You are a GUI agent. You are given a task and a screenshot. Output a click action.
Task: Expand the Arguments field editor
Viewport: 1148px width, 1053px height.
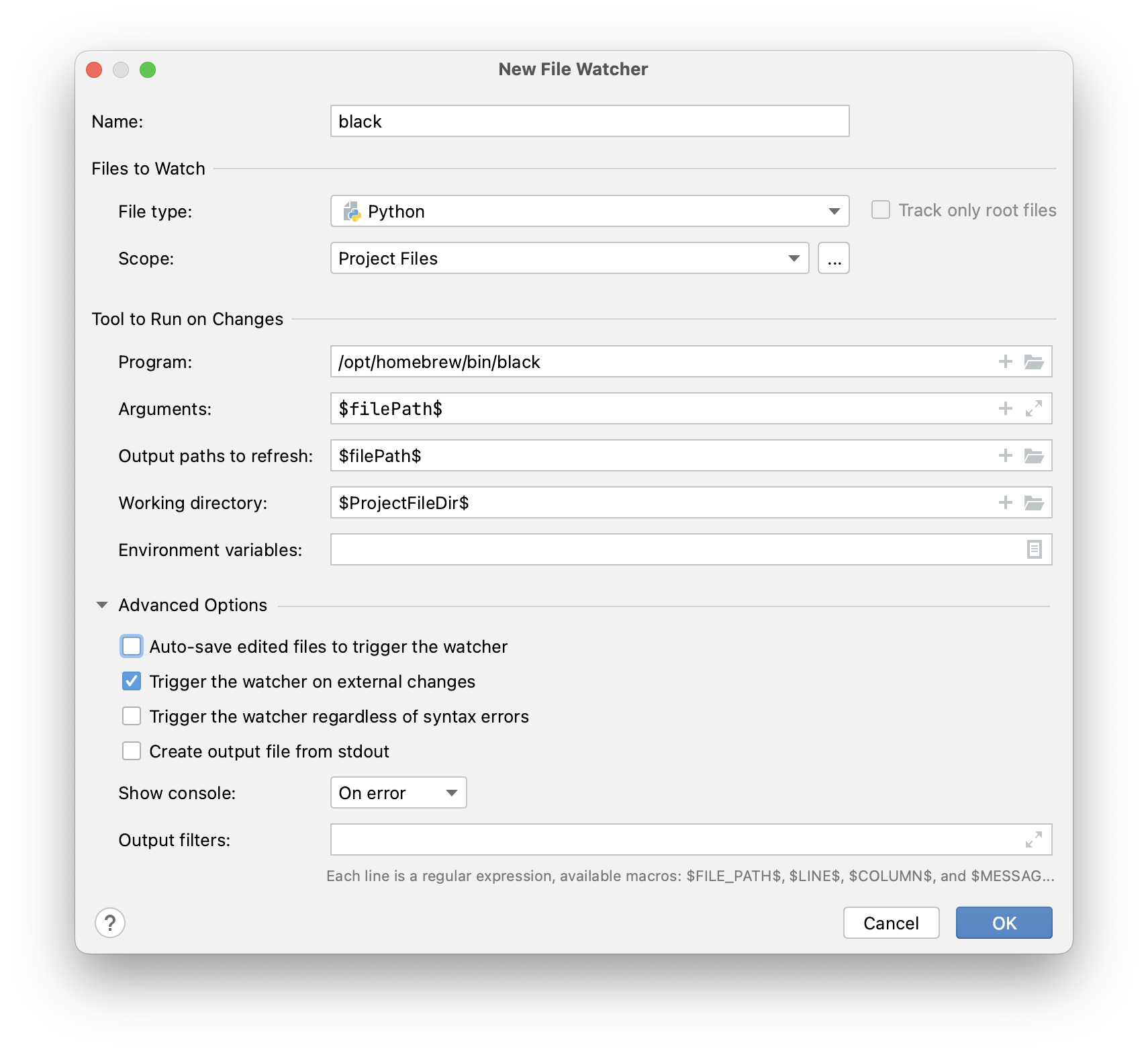(x=1034, y=409)
